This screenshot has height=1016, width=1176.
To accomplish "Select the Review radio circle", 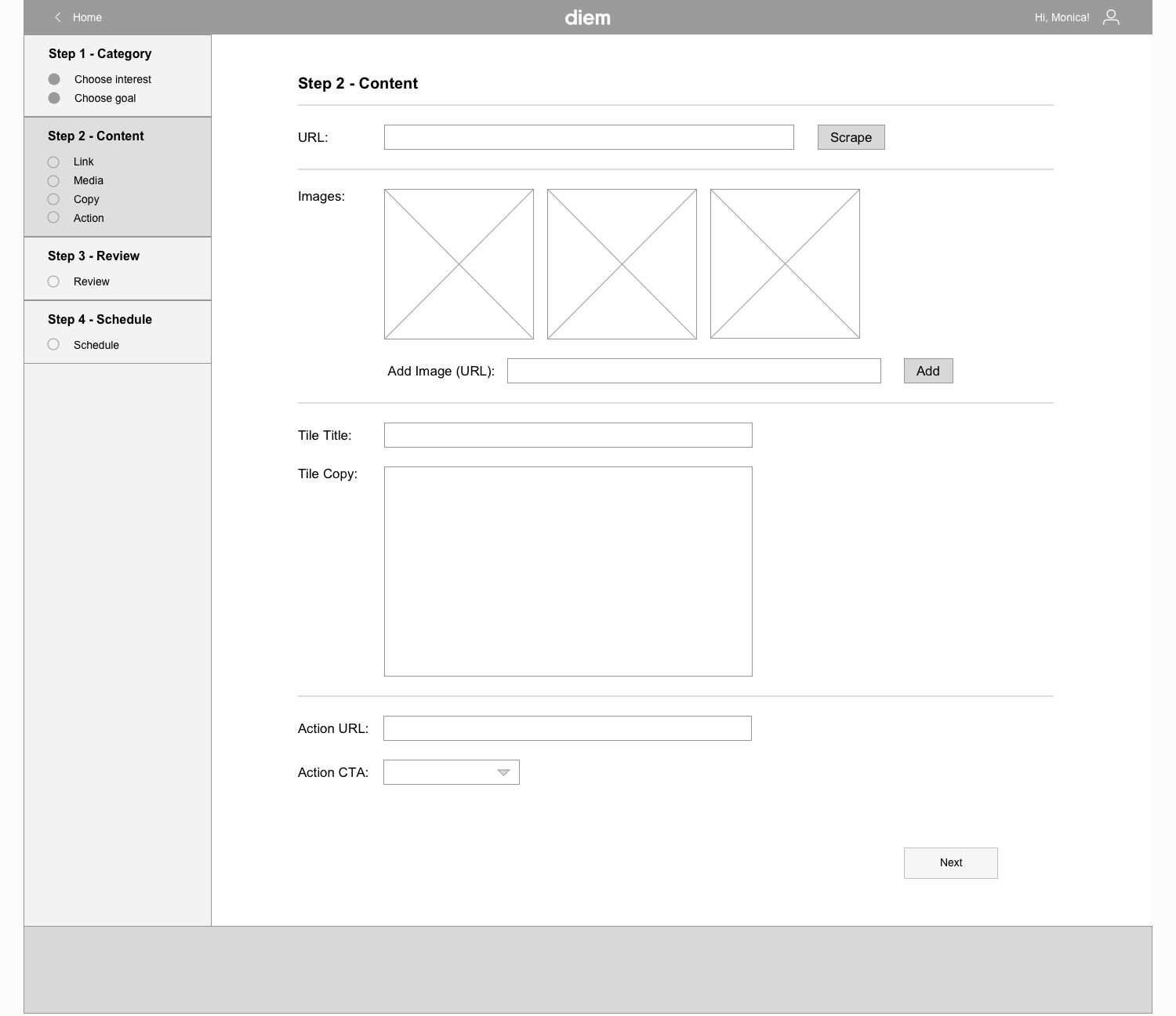I will pos(53,281).
